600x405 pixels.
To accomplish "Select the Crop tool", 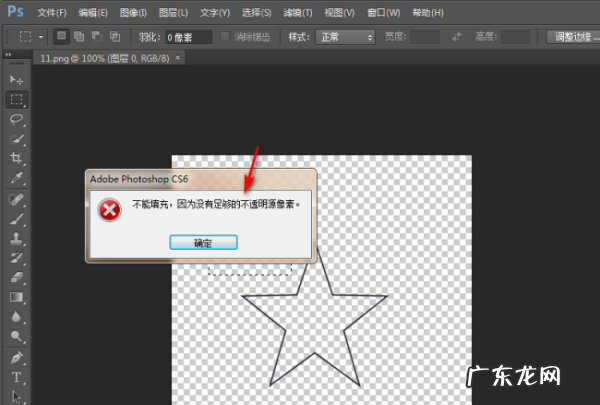I will (17, 159).
